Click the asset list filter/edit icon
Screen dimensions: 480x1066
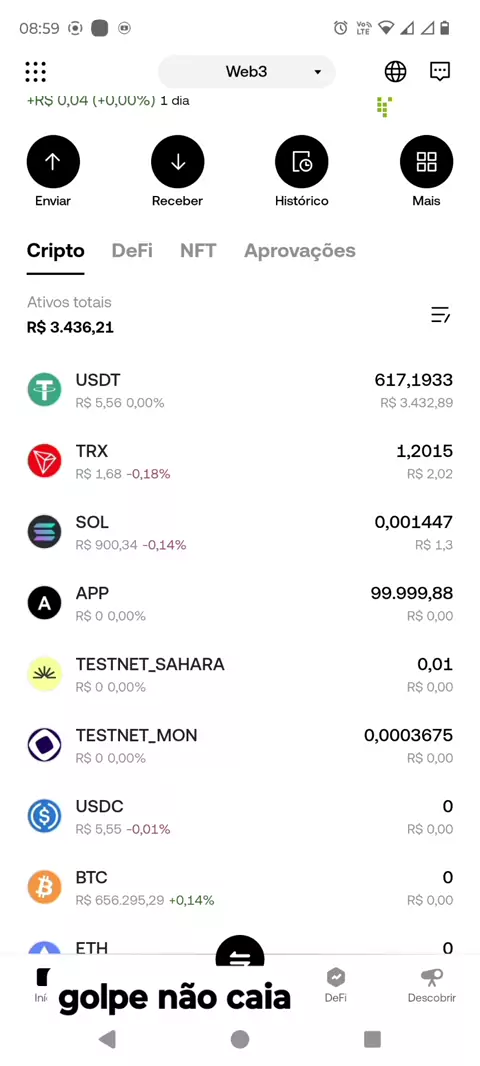click(x=441, y=315)
